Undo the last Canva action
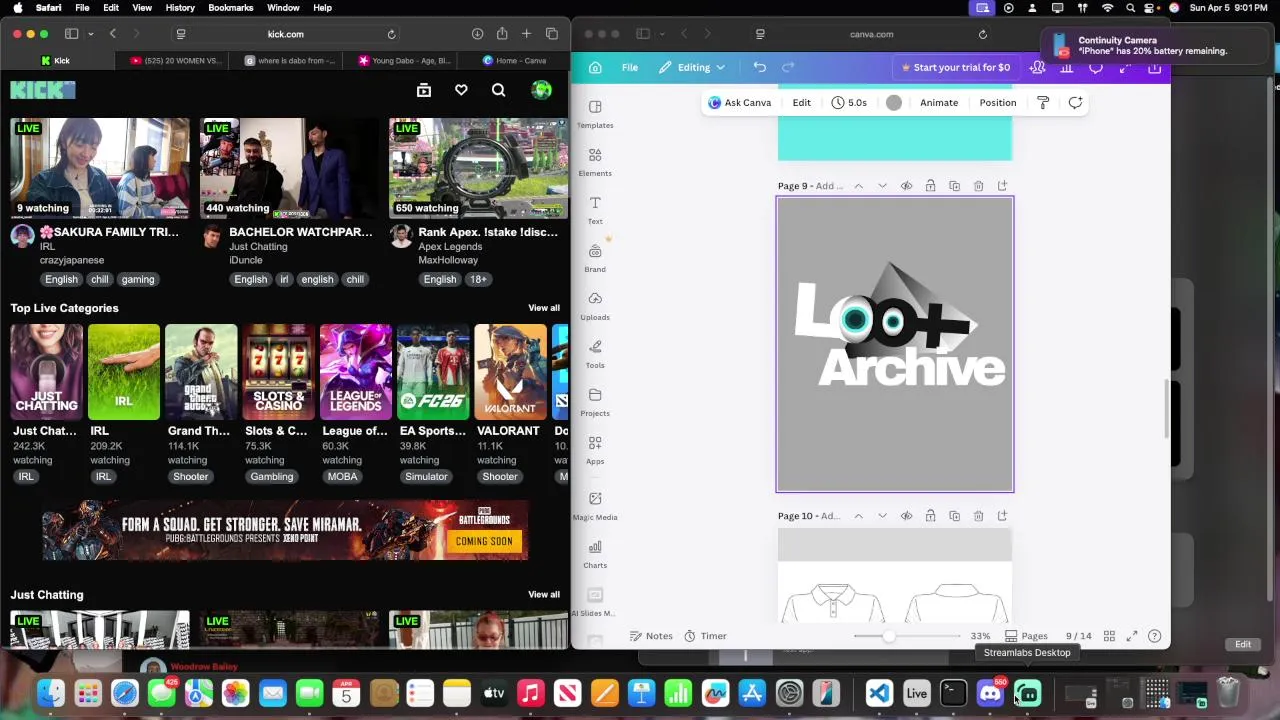The height and width of the screenshot is (720, 1280). 760,67
